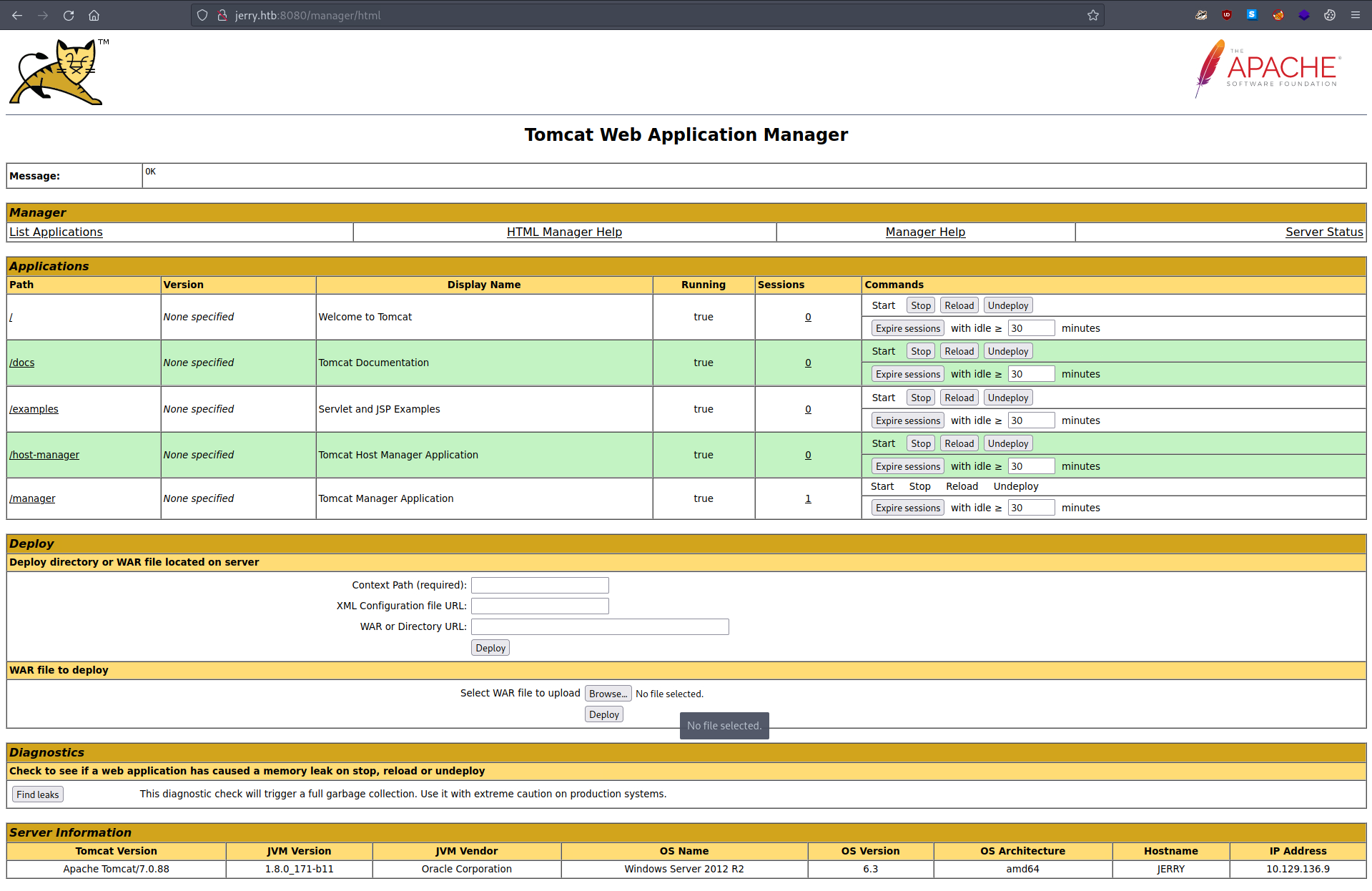View sessions count for /docs
This screenshot has height=891, width=1372.
pyautogui.click(x=808, y=363)
